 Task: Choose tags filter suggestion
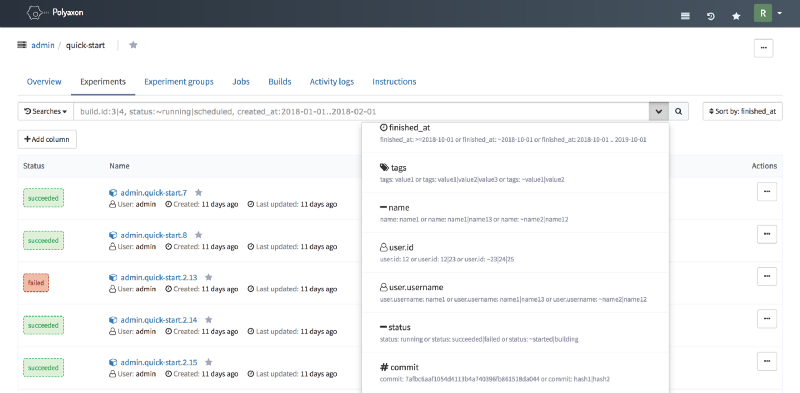point(515,173)
